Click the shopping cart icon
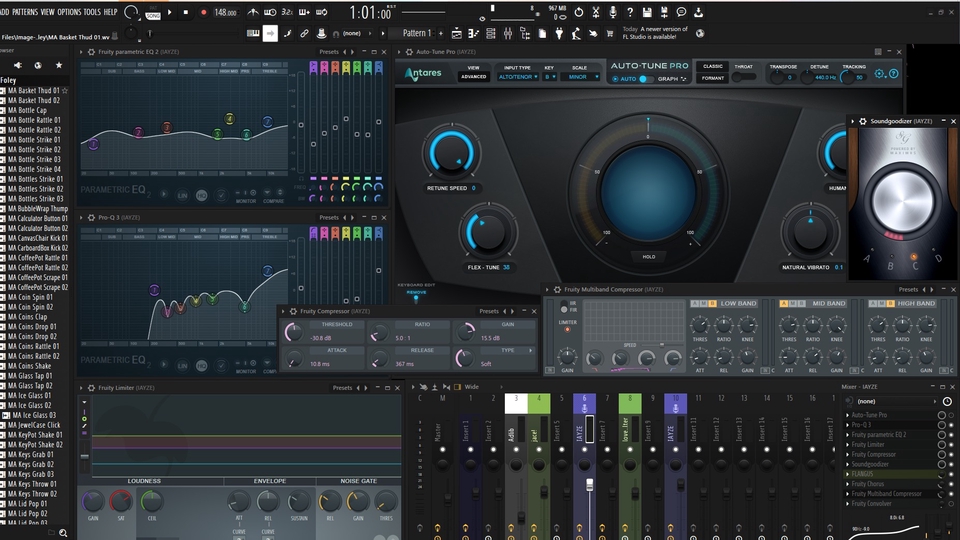Screen dimensions: 960x540 pyautogui.click(x=610, y=34)
